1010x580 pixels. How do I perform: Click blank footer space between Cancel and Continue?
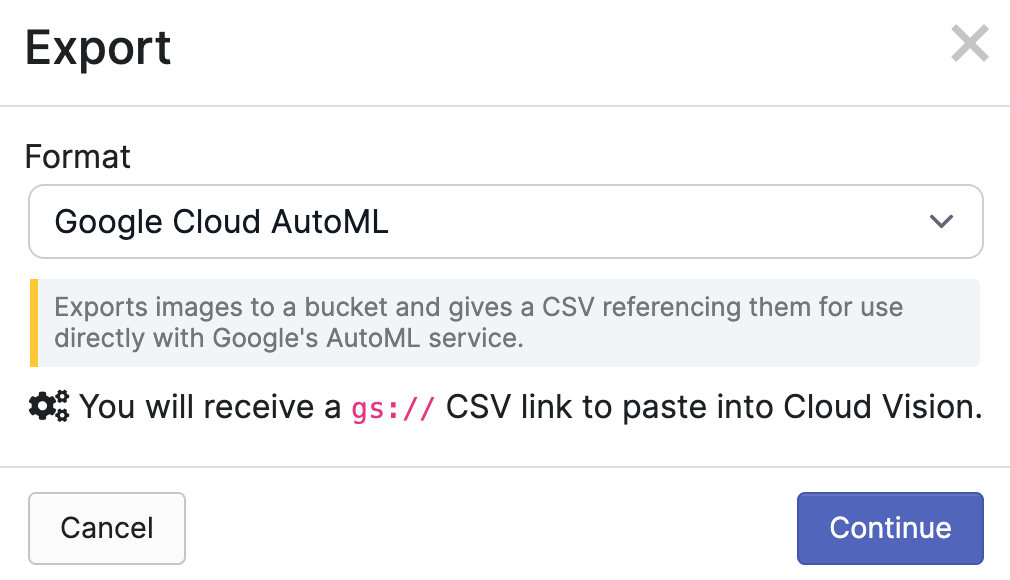coord(490,528)
